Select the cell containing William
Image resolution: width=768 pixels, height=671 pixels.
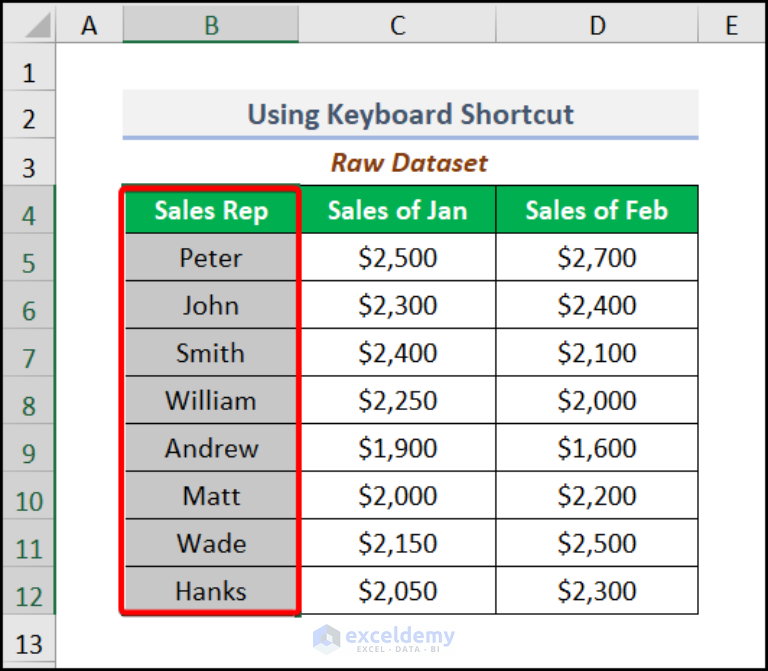(x=211, y=401)
